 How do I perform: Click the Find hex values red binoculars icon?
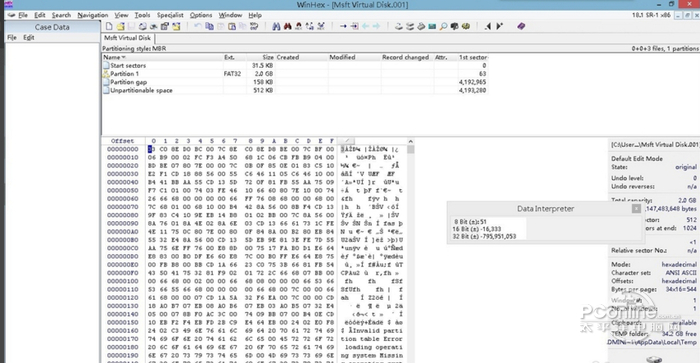pyautogui.click(x=288, y=26)
